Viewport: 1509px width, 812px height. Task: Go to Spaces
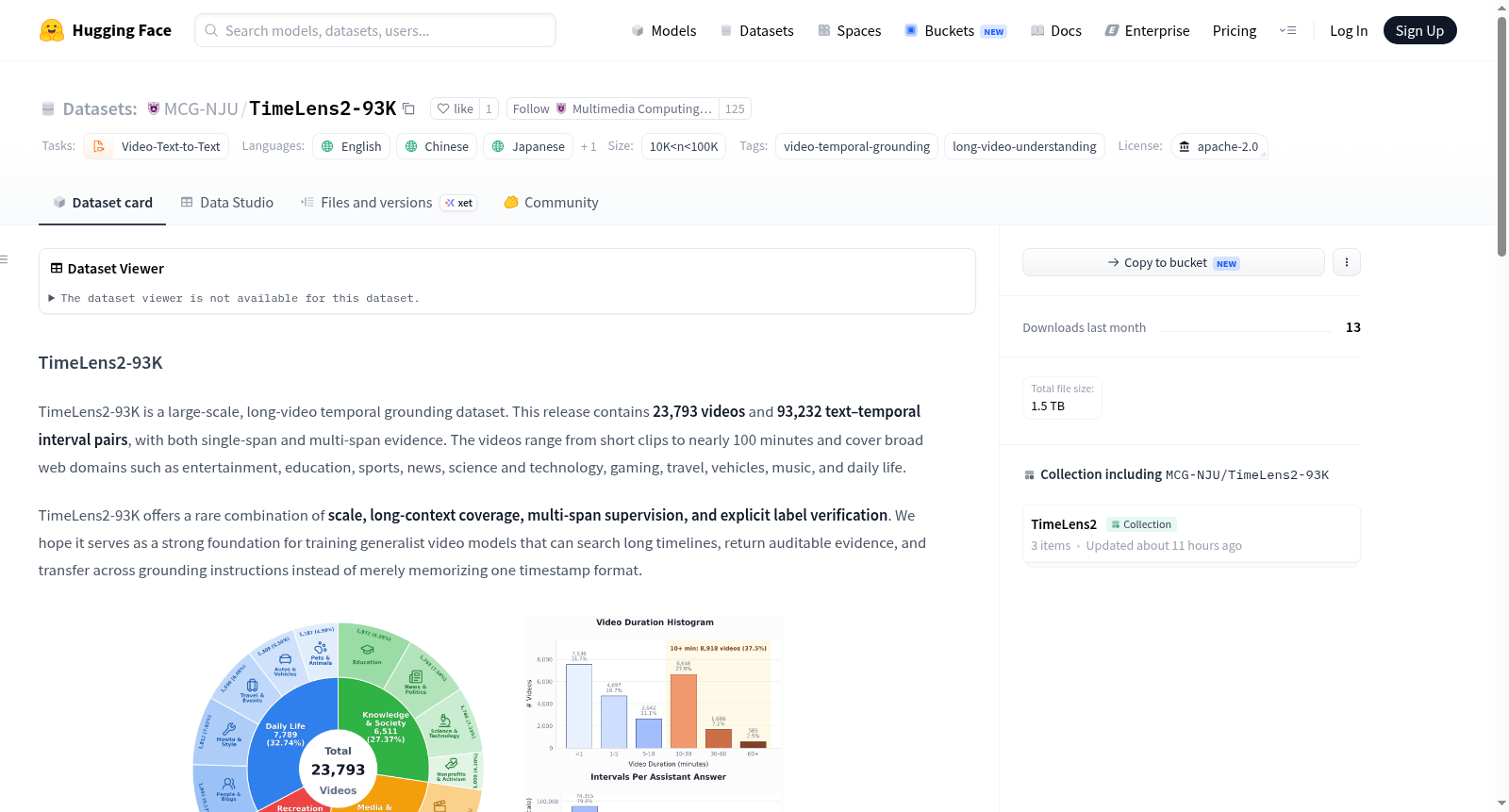click(x=850, y=30)
